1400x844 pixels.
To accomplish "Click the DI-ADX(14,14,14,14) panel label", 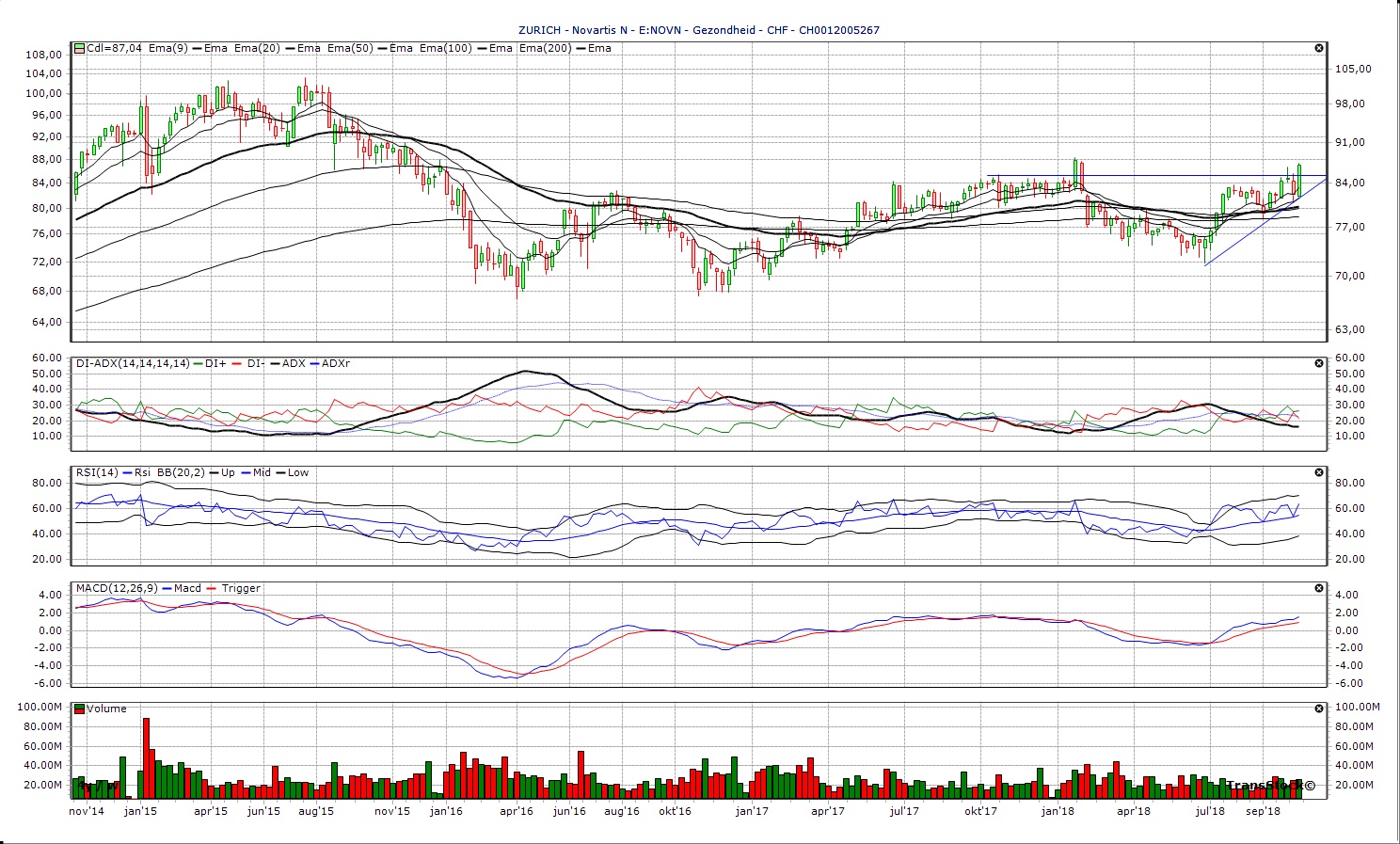I will coord(133,363).
